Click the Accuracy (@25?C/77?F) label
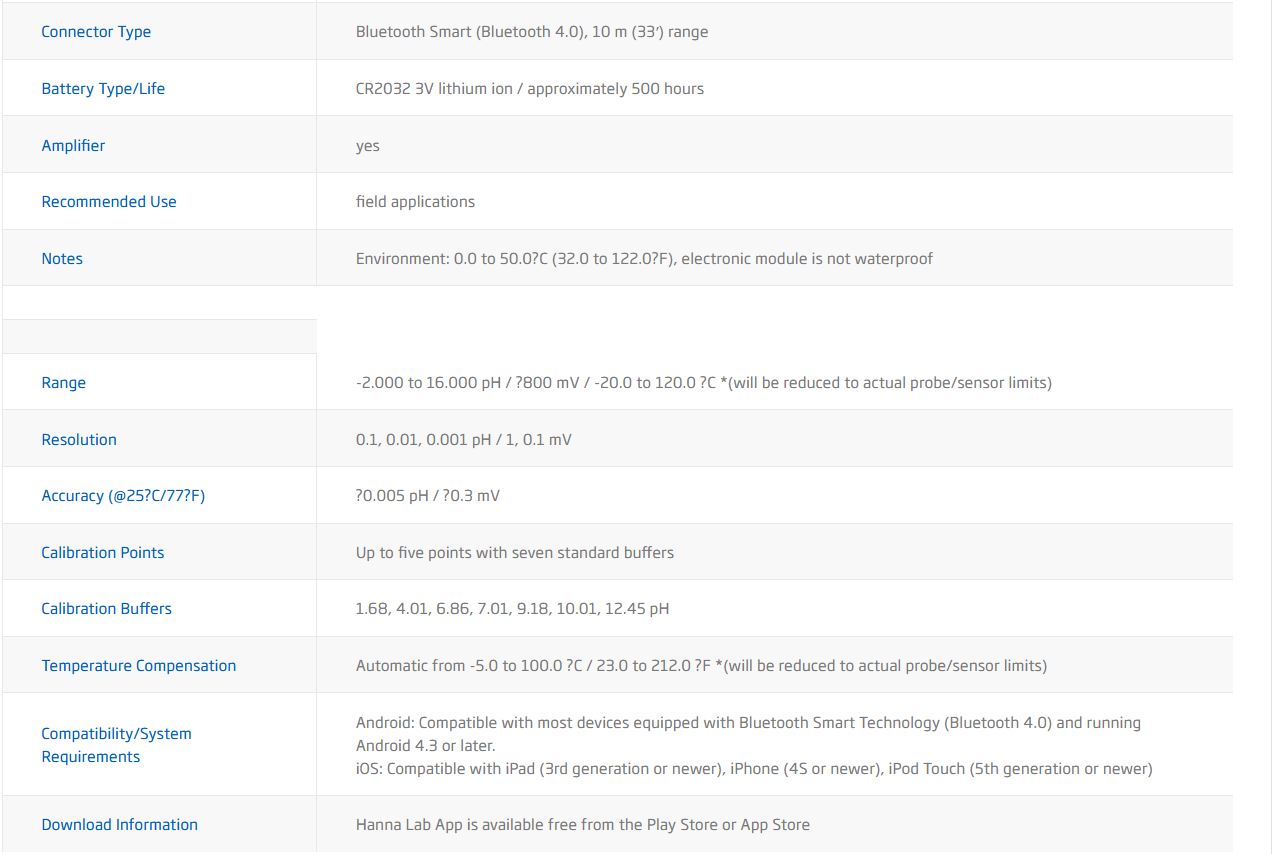The width and height of the screenshot is (1278, 854). [123, 496]
